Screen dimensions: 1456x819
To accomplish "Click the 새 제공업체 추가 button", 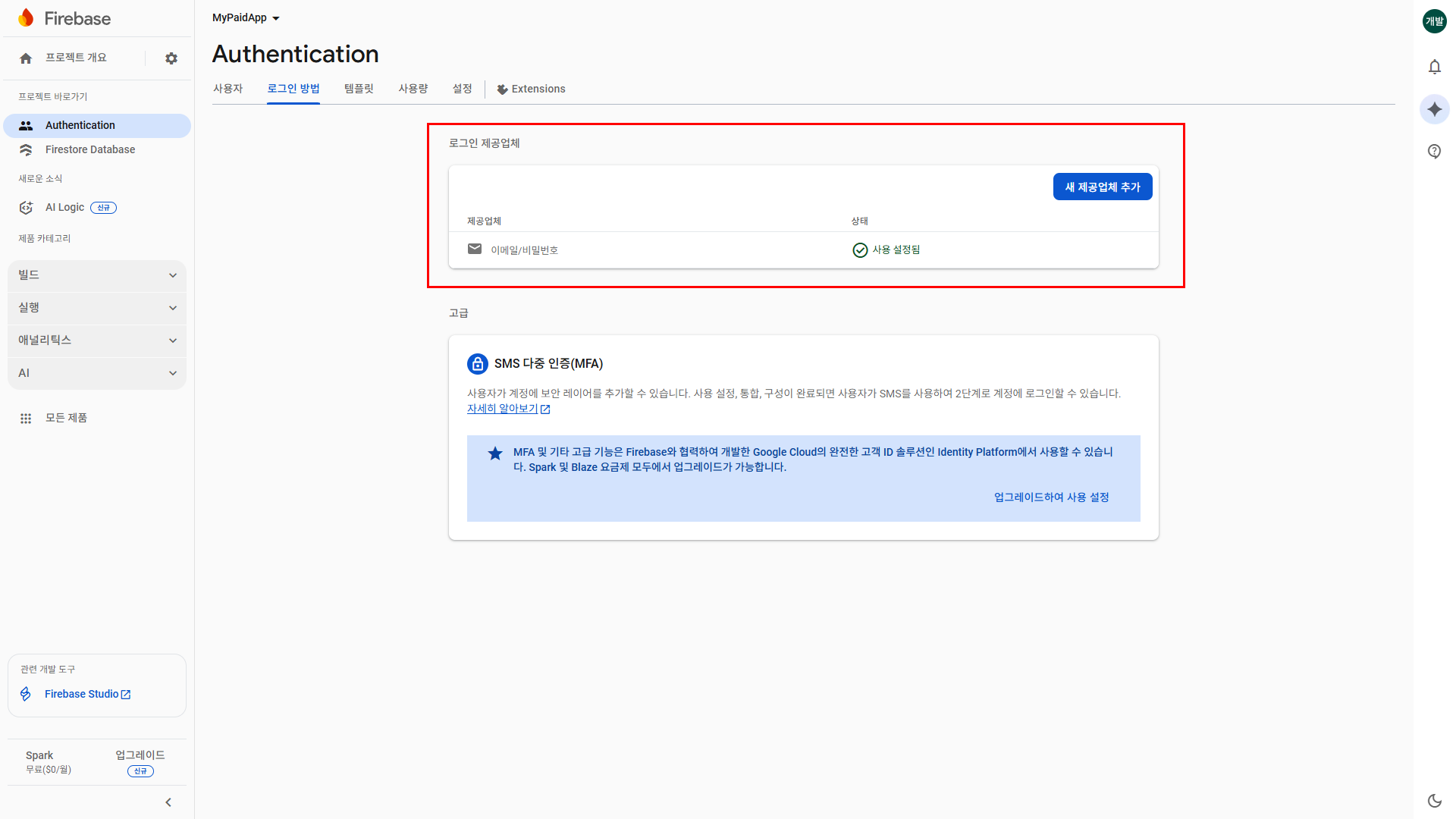I will [1102, 187].
